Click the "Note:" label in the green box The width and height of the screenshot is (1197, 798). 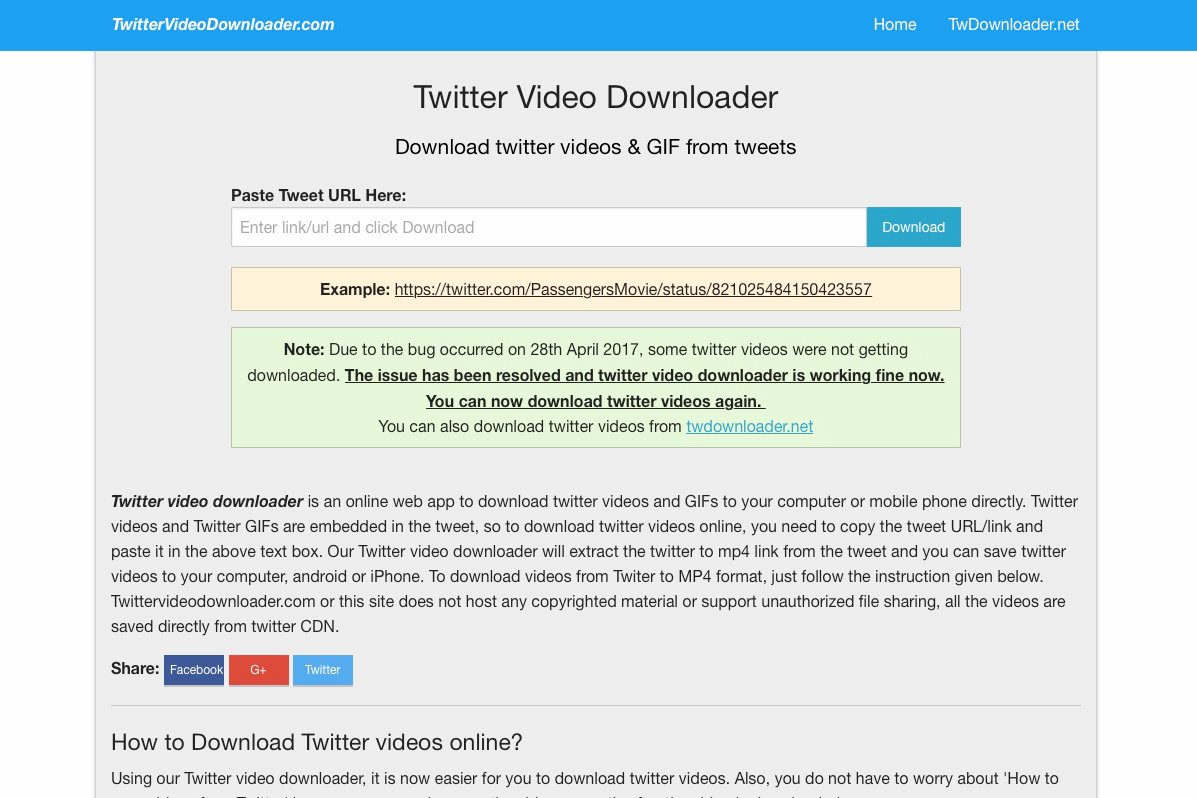[304, 350]
